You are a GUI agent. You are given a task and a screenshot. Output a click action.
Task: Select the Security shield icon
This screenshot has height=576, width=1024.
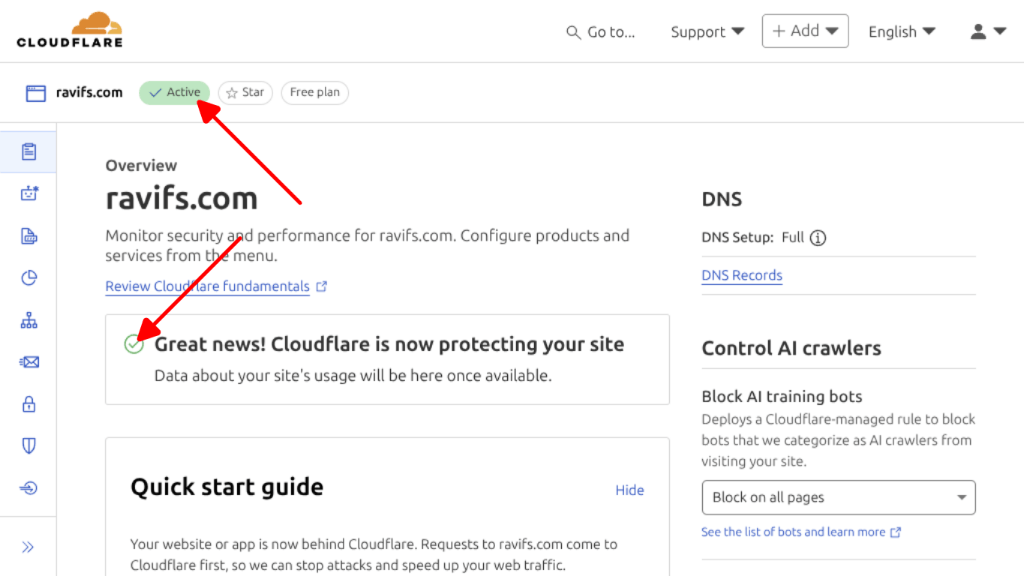(x=30, y=446)
